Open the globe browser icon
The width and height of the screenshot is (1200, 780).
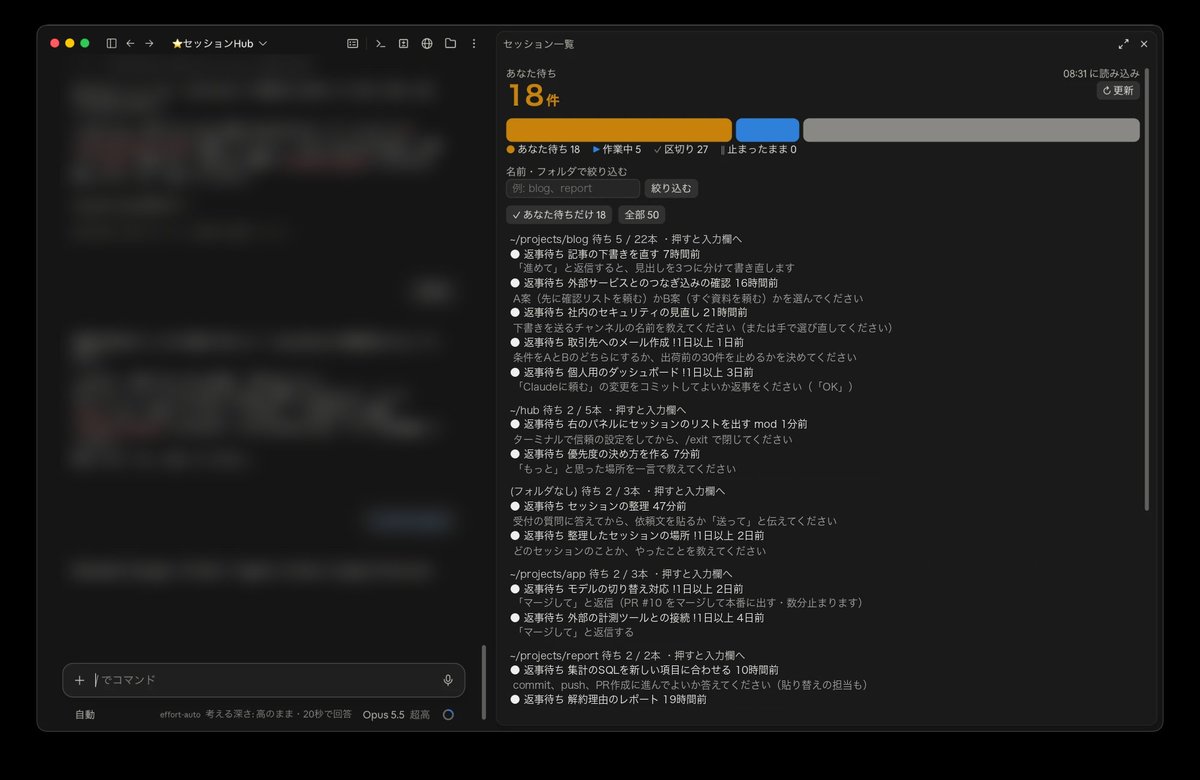tap(427, 43)
